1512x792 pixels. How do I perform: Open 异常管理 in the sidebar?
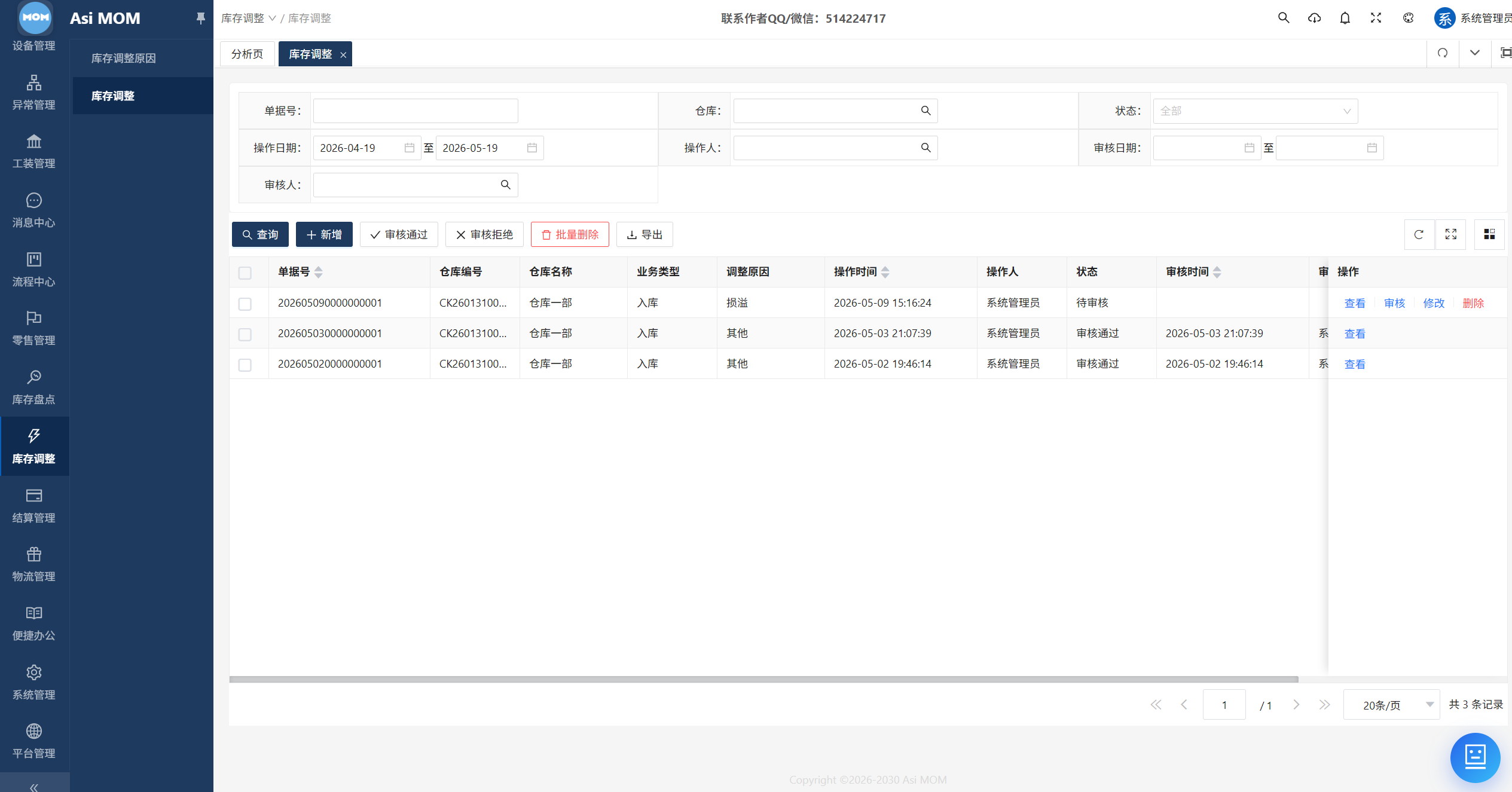pyautogui.click(x=34, y=93)
